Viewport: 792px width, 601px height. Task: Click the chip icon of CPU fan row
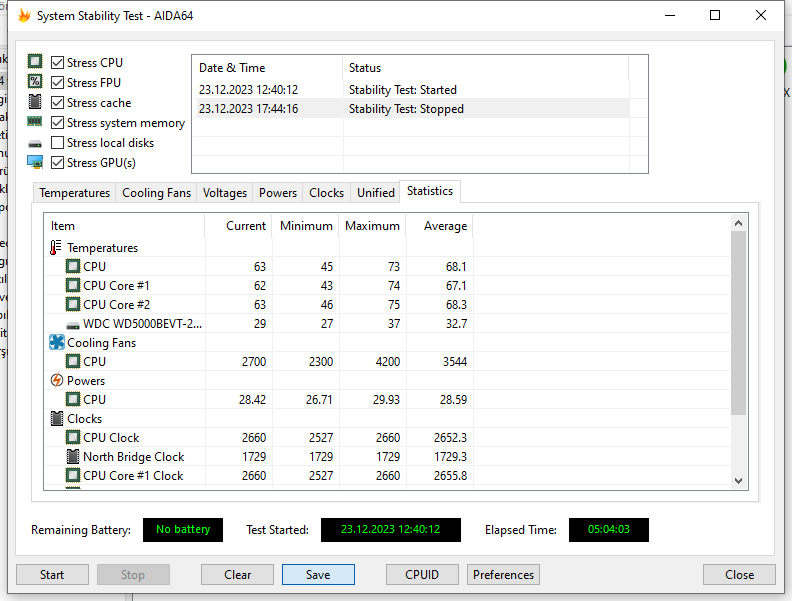pyautogui.click(x=73, y=362)
